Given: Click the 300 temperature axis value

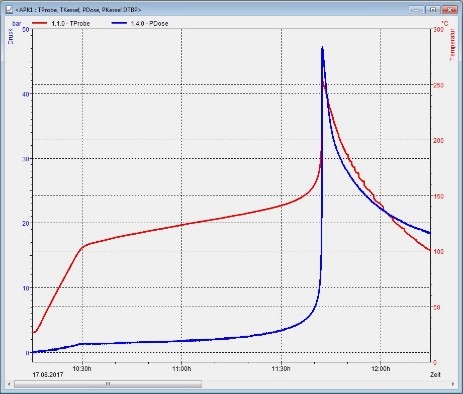Looking at the screenshot, I should (439, 30).
